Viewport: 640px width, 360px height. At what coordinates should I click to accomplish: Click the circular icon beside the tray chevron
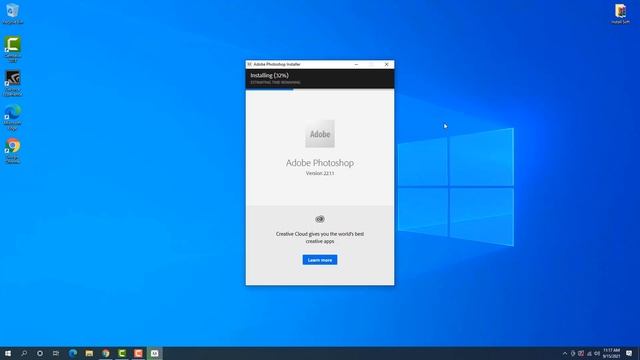(x=573, y=353)
